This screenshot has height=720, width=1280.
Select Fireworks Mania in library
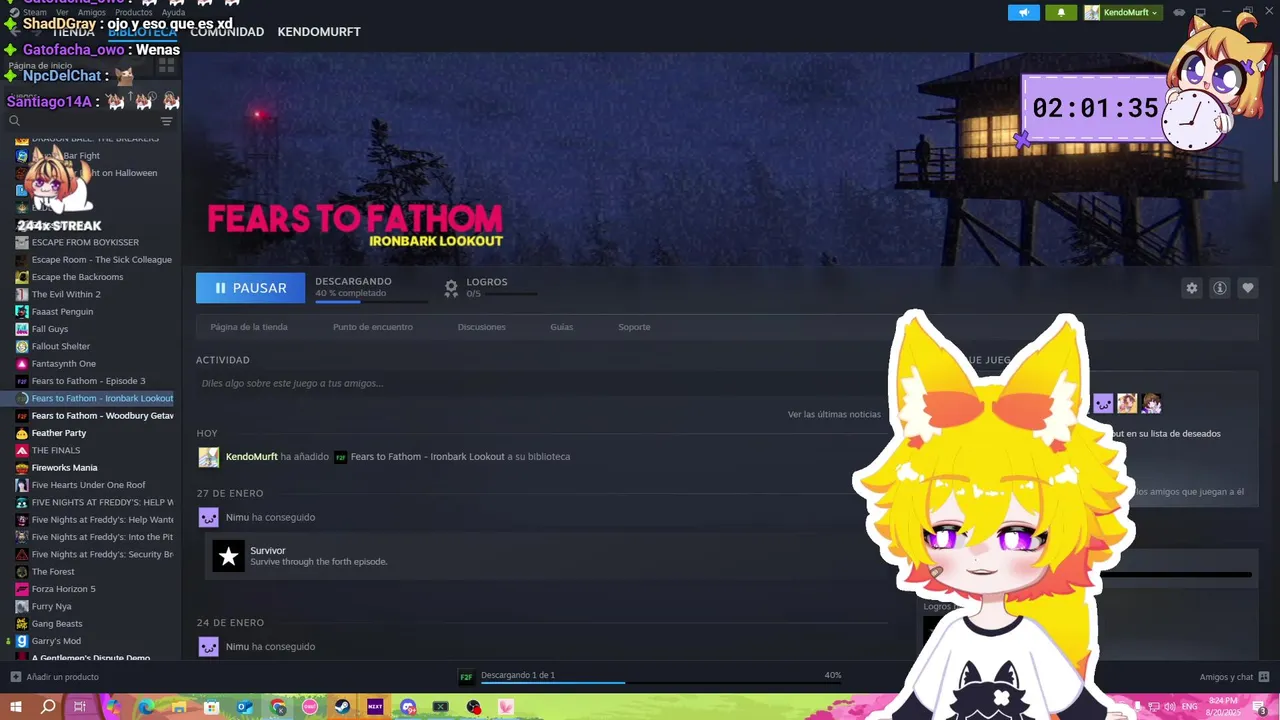tap(64, 468)
